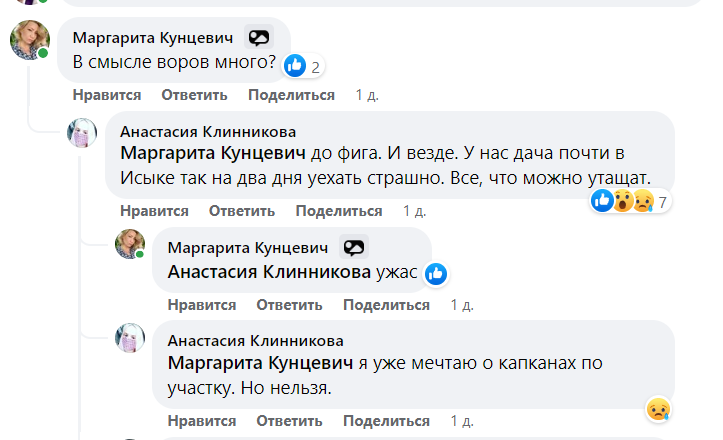The height and width of the screenshot is (440, 723).
Task: Open the reactions summary showing 7 reactions
Action: coord(661,201)
